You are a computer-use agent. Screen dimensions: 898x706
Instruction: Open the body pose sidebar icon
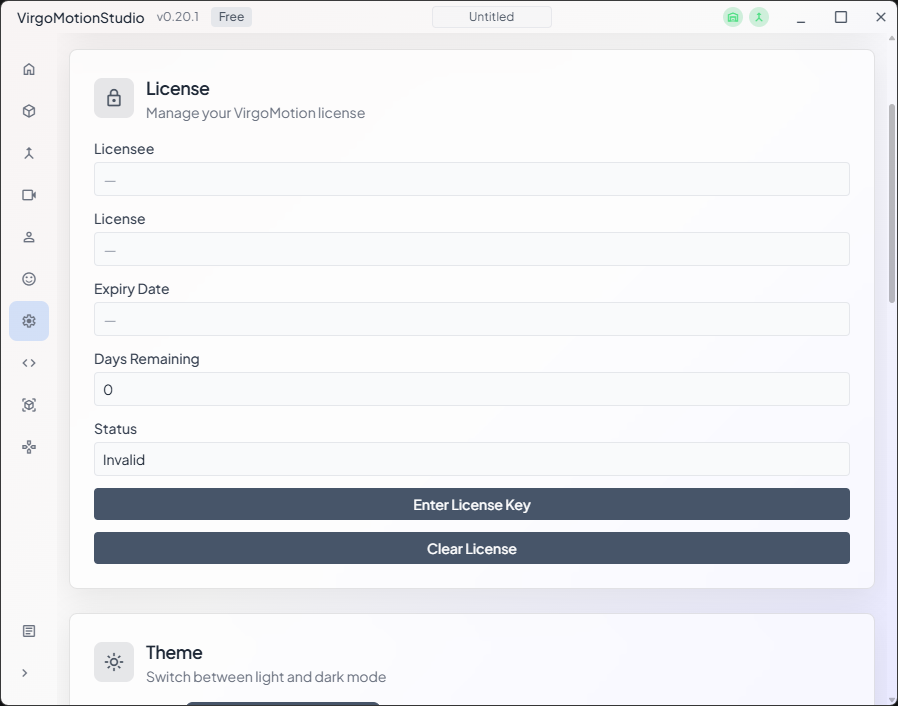[29, 153]
